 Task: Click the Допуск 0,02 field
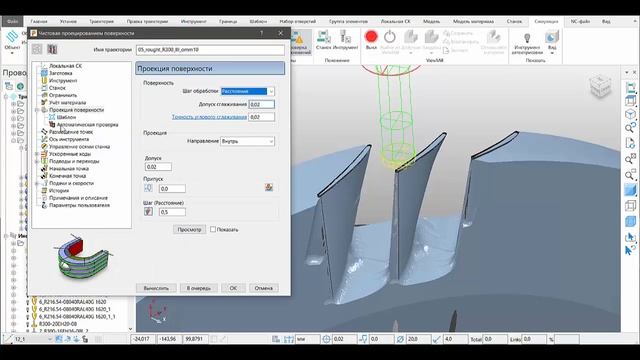[x=158, y=167]
